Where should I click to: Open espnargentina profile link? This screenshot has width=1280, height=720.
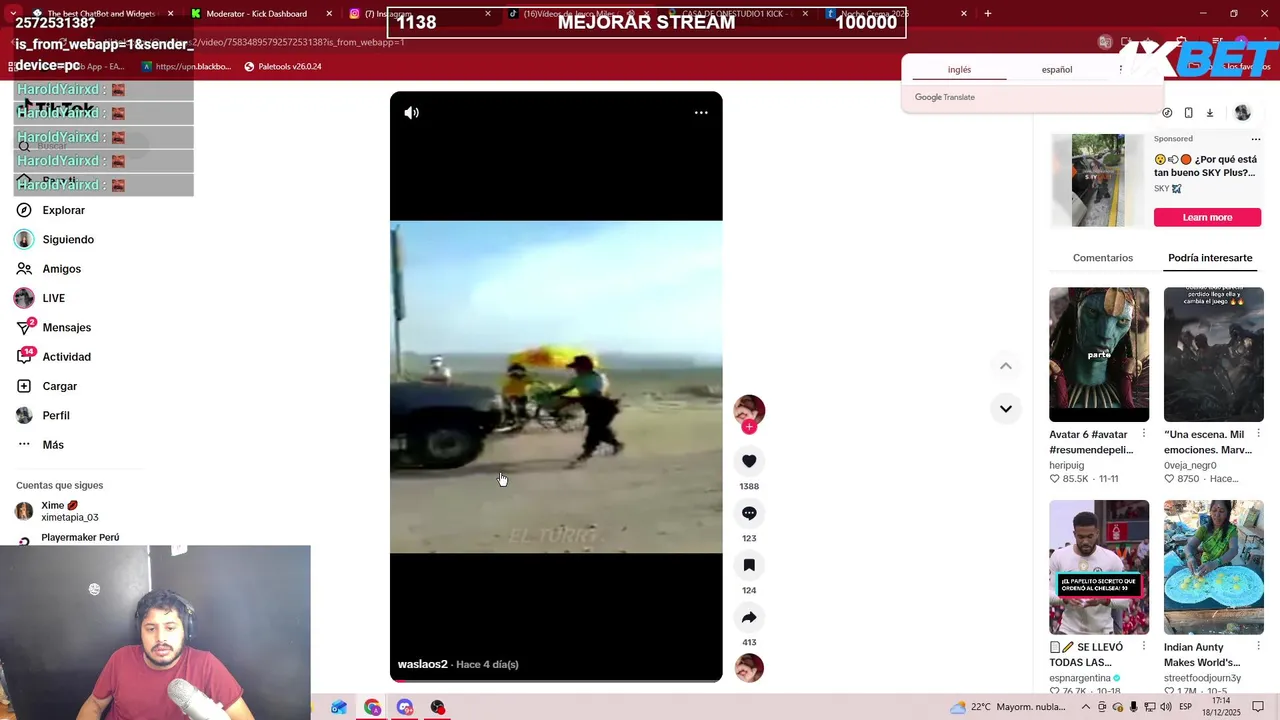1080,678
